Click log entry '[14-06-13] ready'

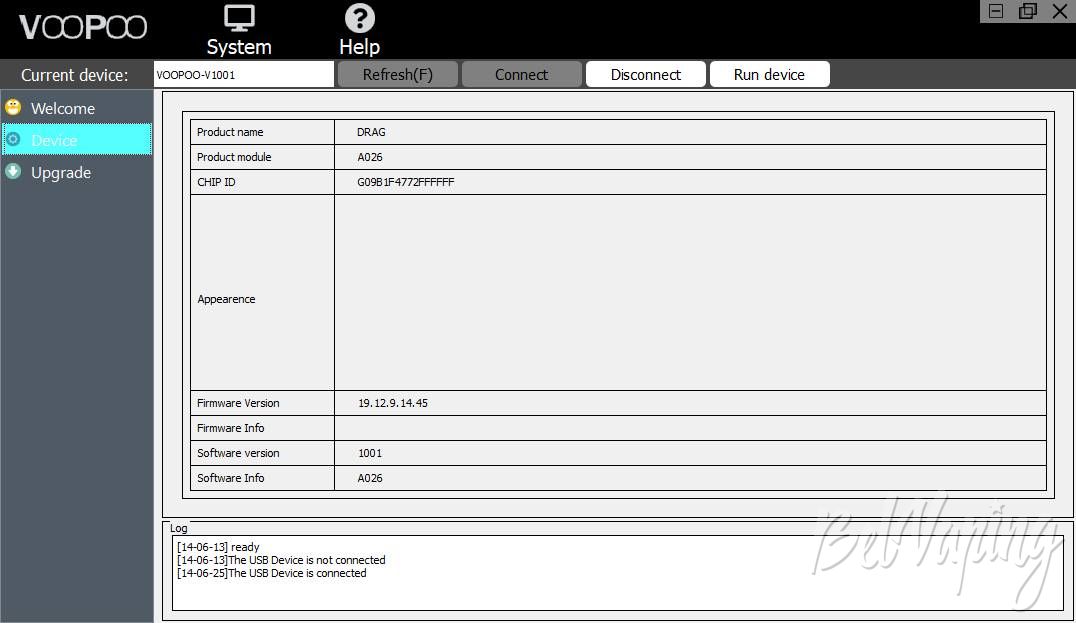click(x=218, y=547)
